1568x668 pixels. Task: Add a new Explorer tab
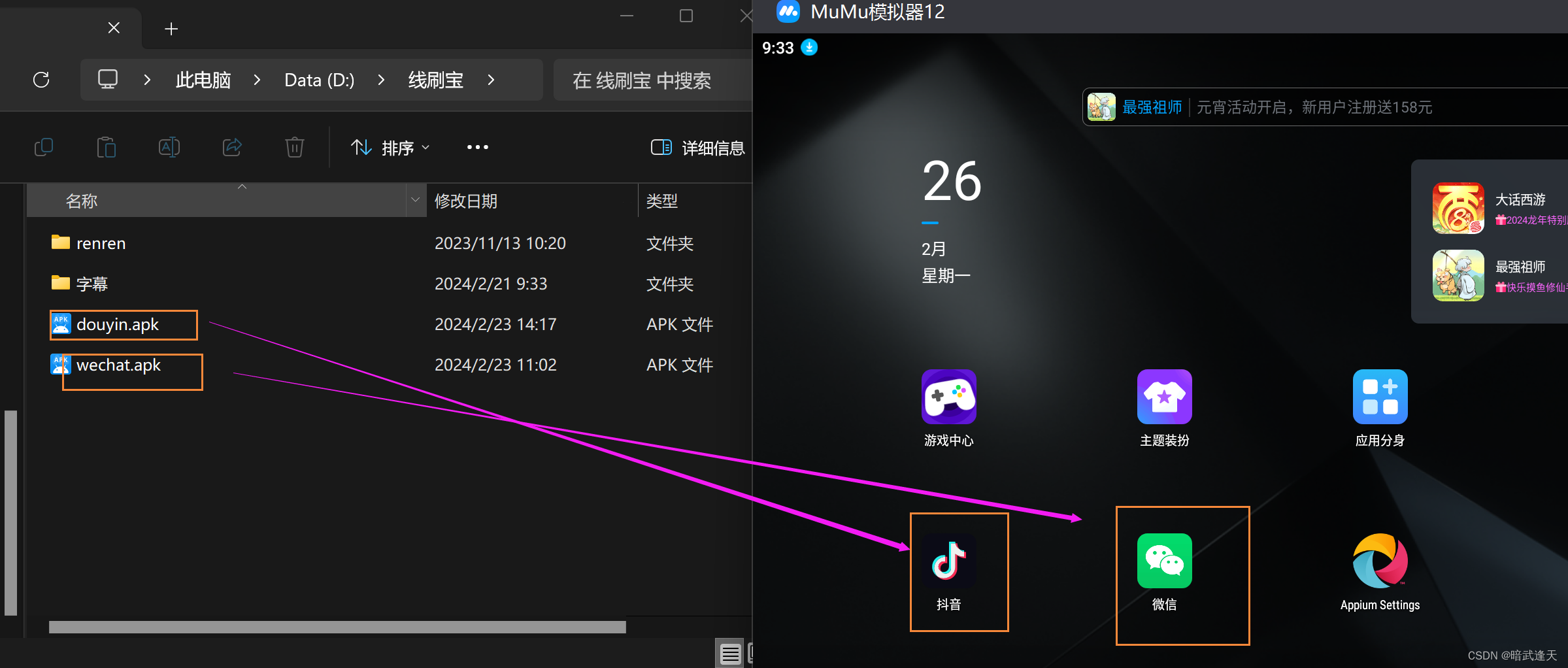[x=171, y=29]
